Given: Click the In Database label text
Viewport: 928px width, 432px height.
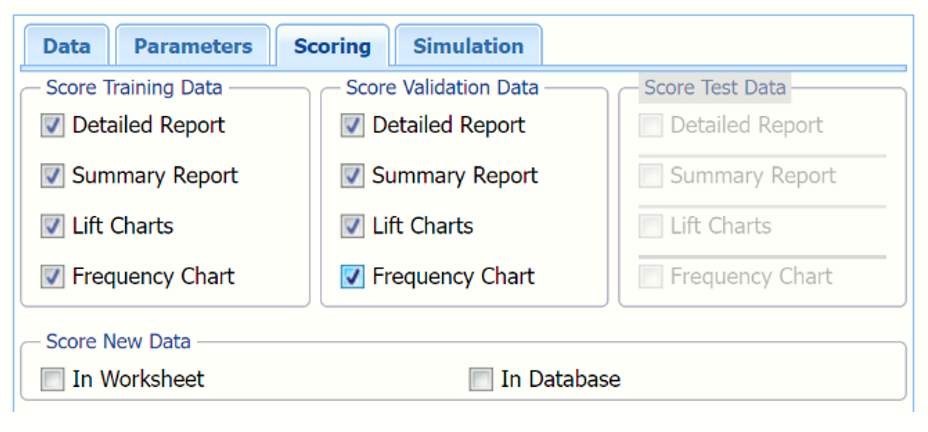Looking at the screenshot, I should pos(560,380).
